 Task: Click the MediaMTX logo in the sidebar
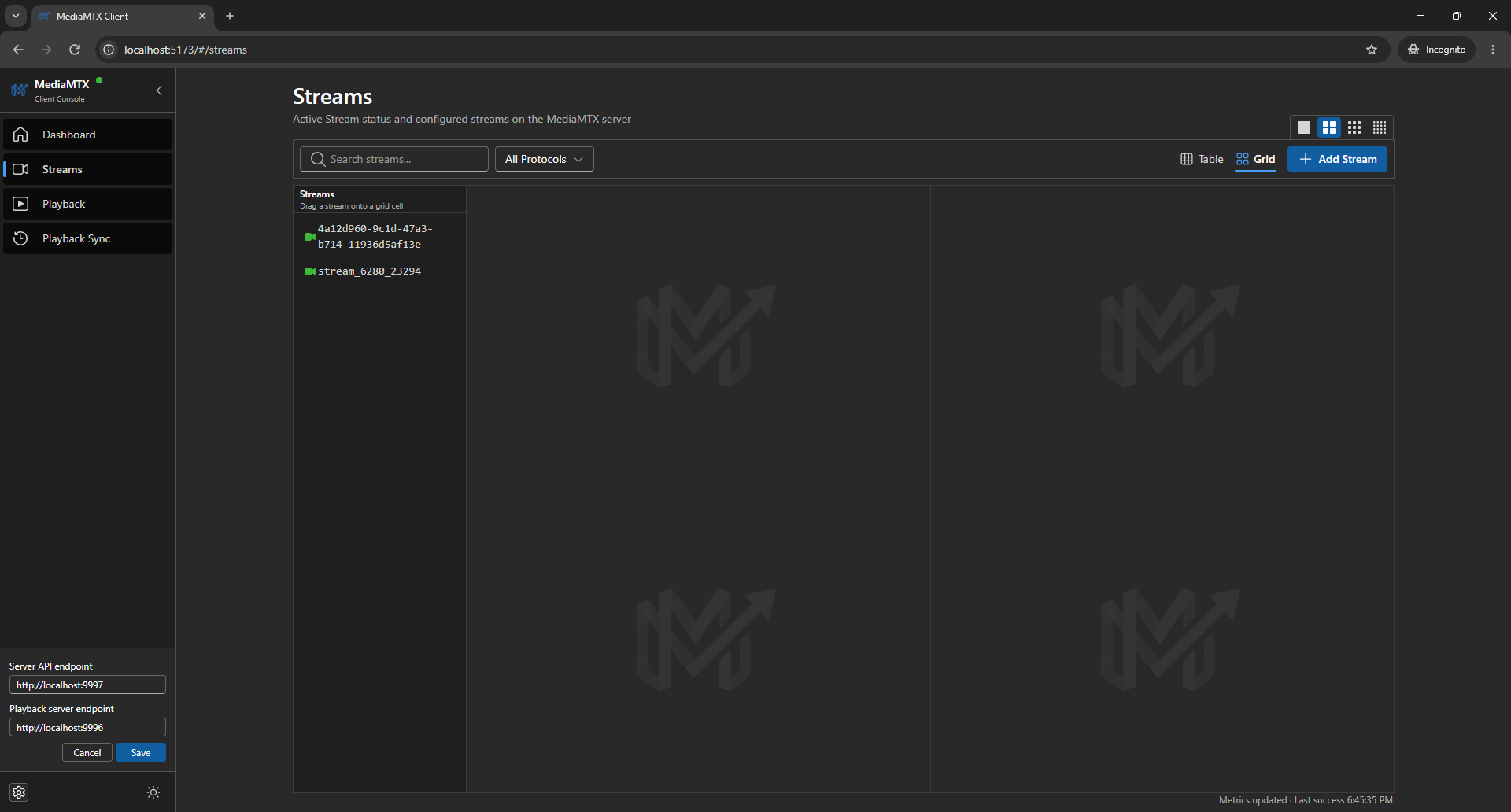[20, 90]
